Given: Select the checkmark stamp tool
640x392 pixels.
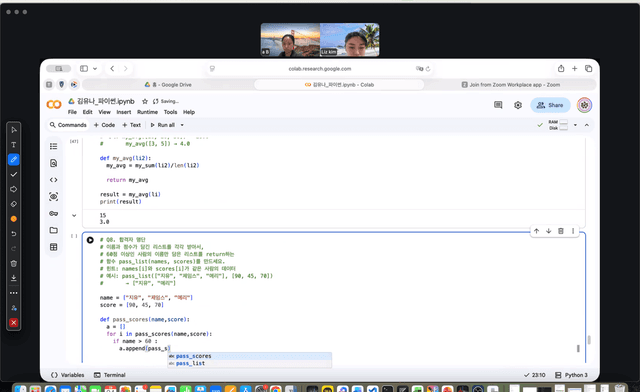Looking at the screenshot, I should [x=13, y=174].
